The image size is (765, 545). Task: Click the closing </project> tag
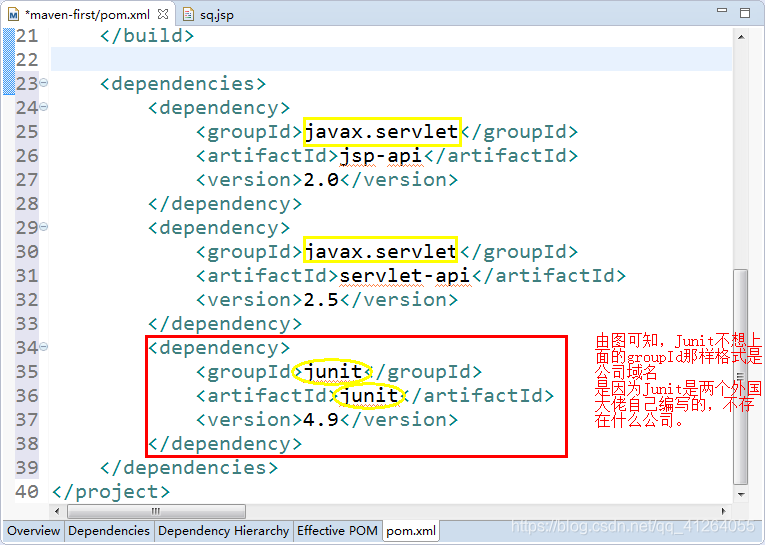(x=111, y=492)
